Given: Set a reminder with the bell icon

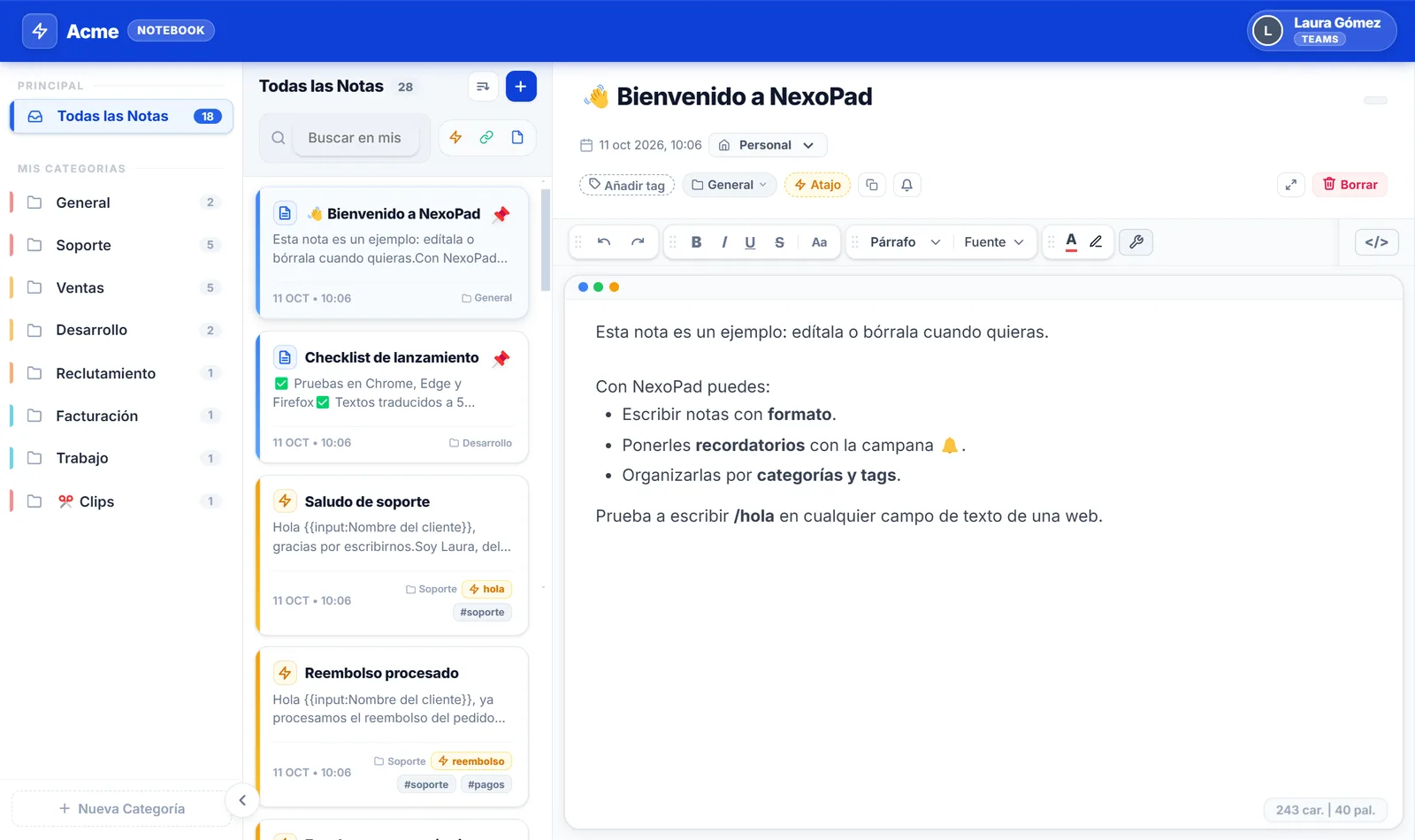Looking at the screenshot, I should (x=906, y=185).
